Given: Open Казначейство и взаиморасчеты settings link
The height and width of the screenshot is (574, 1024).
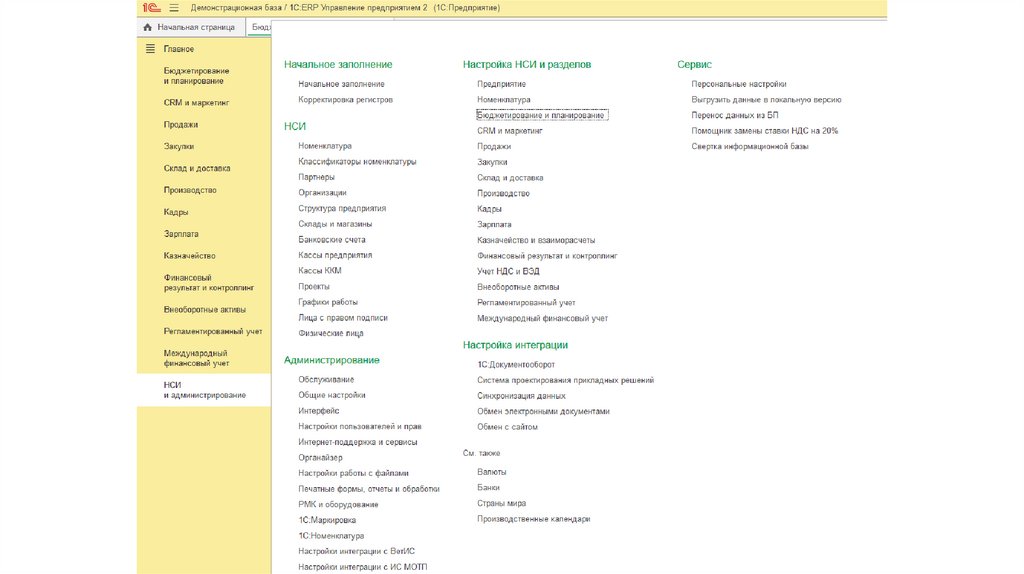Looking at the screenshot, I should tap(536, 240).
